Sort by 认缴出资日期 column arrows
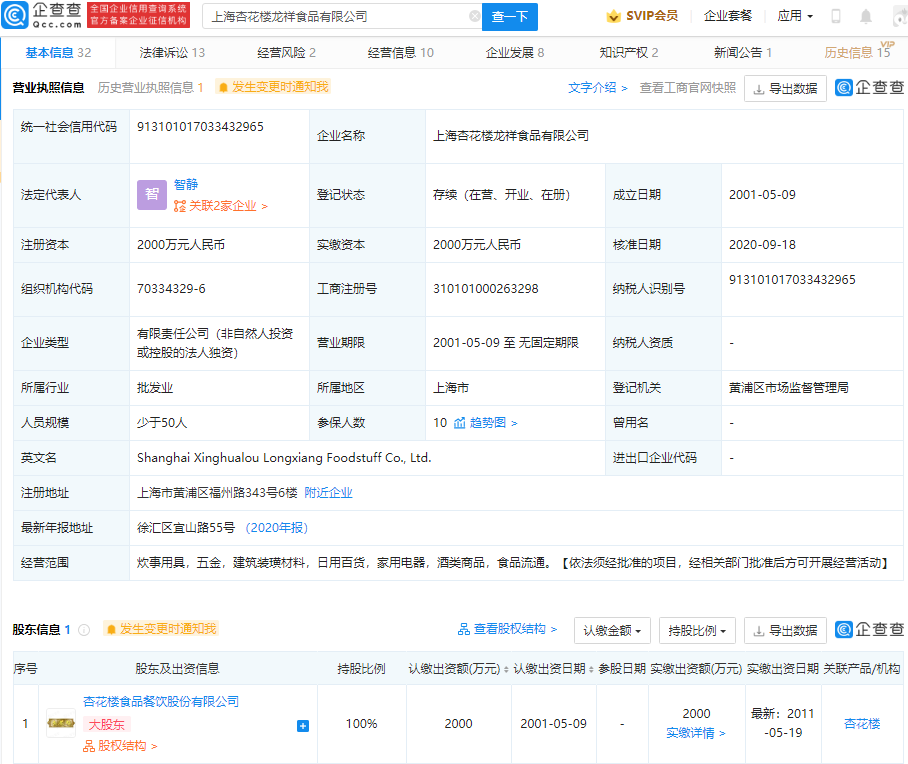 point(591,670)
